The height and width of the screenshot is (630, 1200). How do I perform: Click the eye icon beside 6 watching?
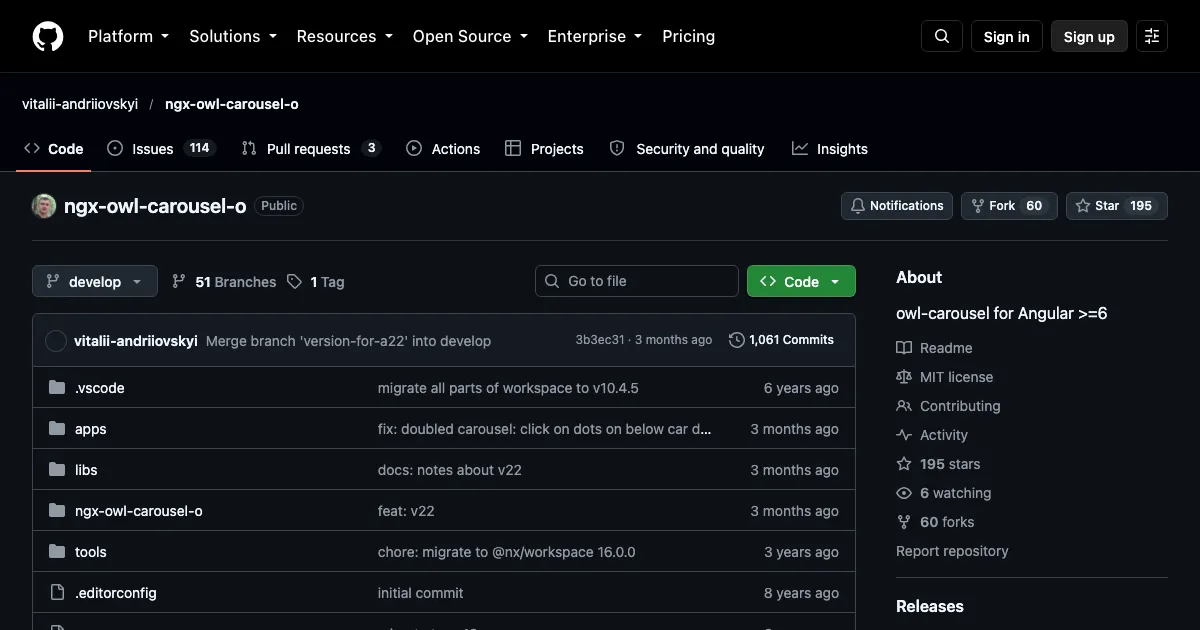pos(904,493)
